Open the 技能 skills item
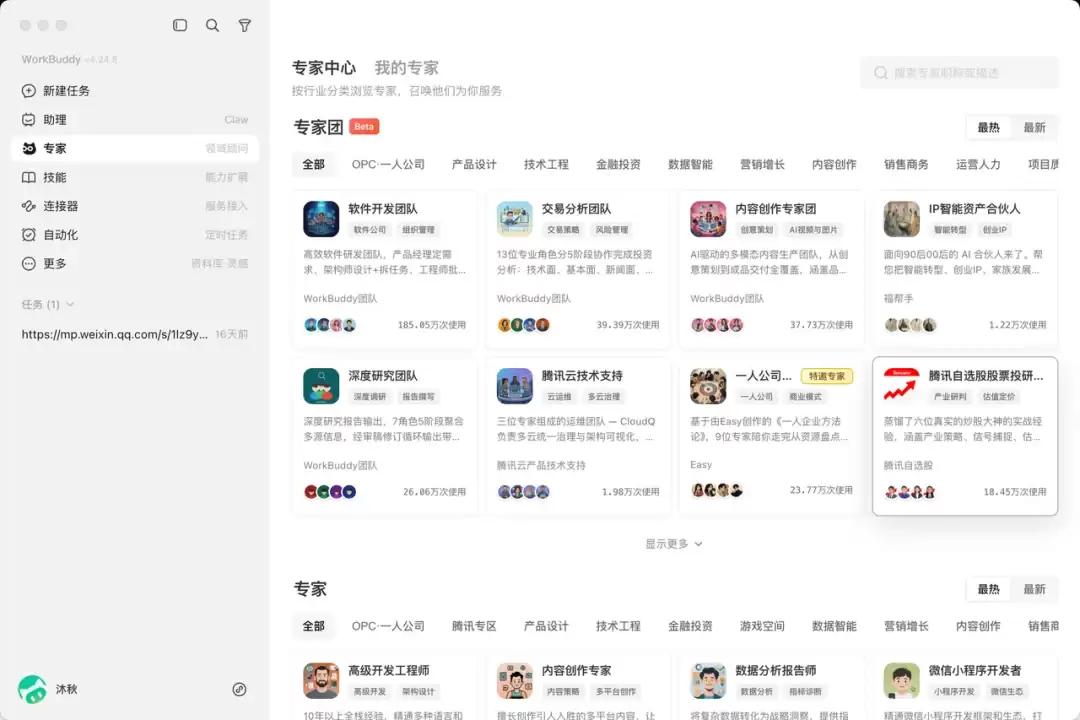Screen dimensions: 1080x720 point(134,177)
